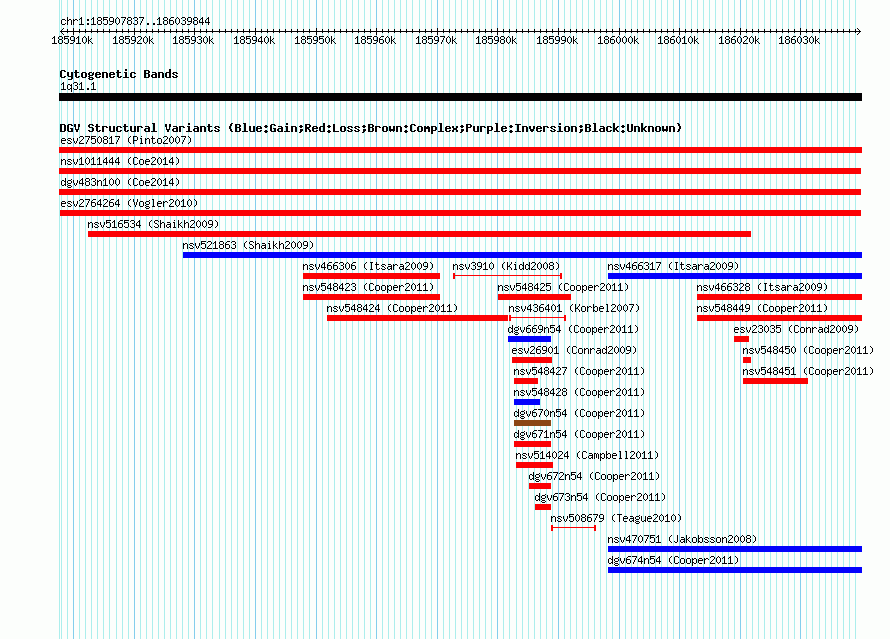Screen dimensions: 890x639
Task: Click the Cytogenetic Bands track title
Action: tap(119, 74)
